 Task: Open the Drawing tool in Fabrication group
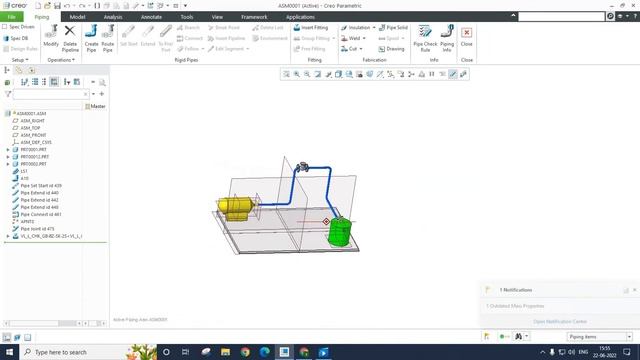pyautogui.click(x=391, y=49)
